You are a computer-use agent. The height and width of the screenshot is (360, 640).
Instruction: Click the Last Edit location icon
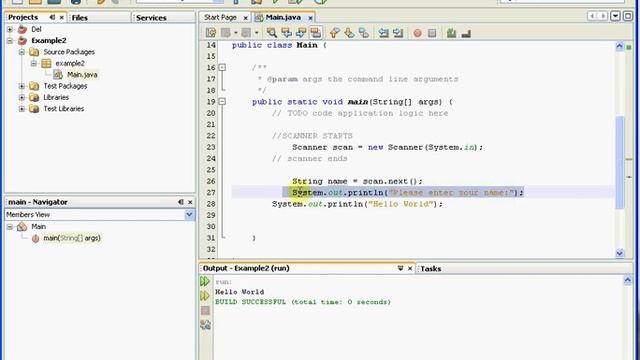click(211, 33)
